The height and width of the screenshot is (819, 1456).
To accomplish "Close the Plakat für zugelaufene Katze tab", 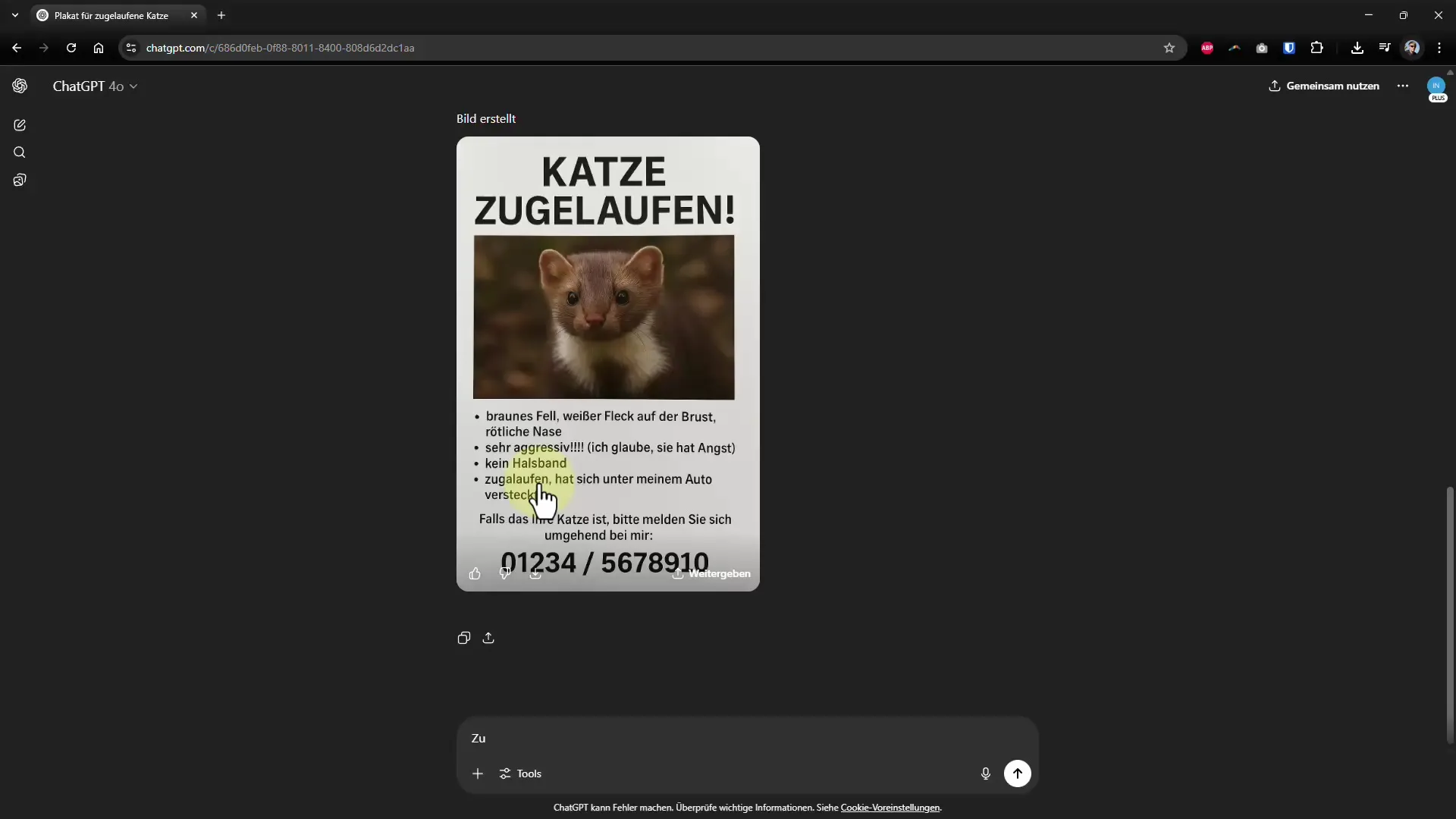I will (194, 15).
